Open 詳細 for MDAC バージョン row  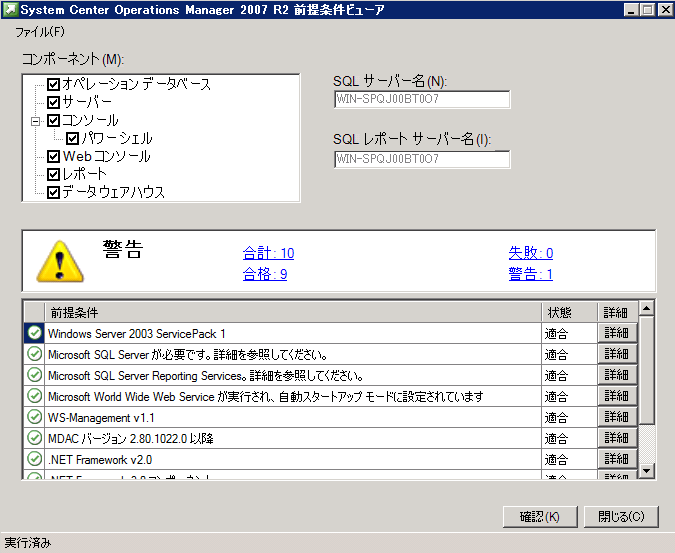(x=617, y=438)
